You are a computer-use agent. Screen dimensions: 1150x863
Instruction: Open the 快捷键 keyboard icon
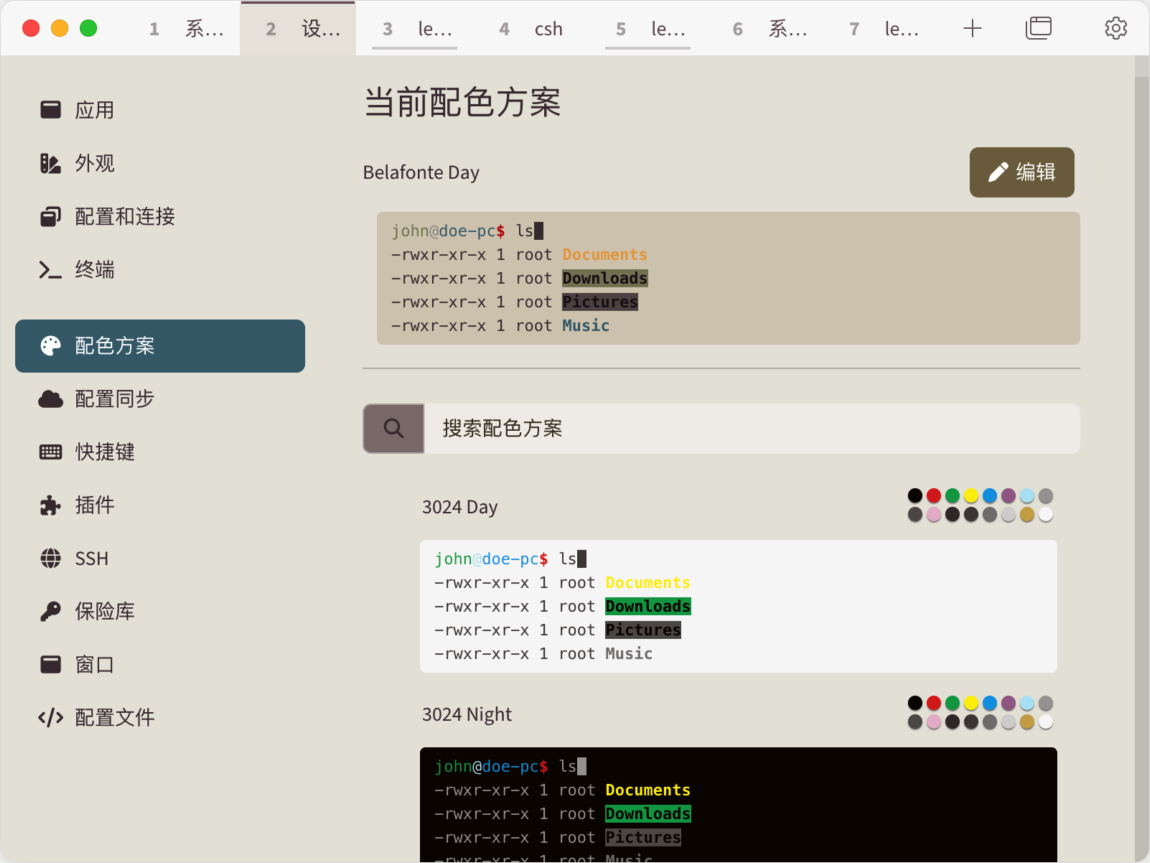51,452
